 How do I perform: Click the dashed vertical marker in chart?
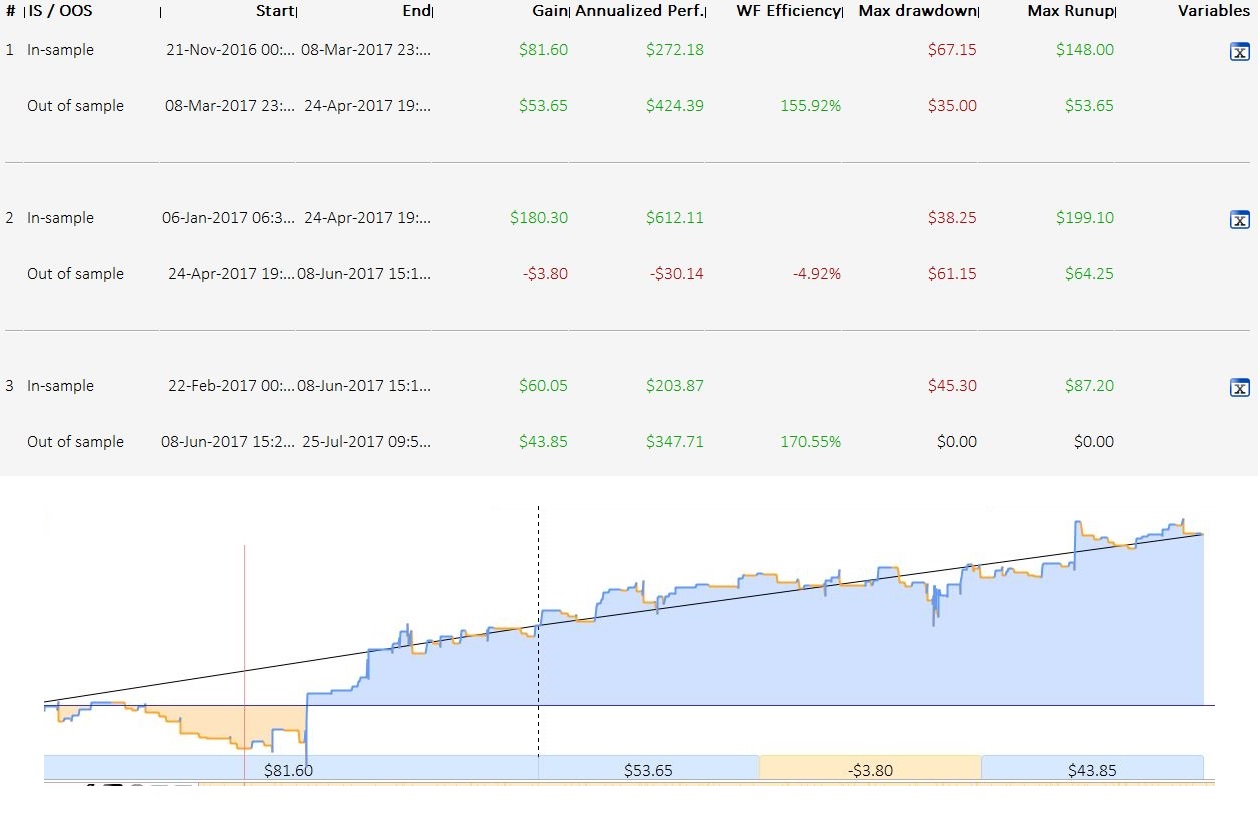[x=538, y=630]
